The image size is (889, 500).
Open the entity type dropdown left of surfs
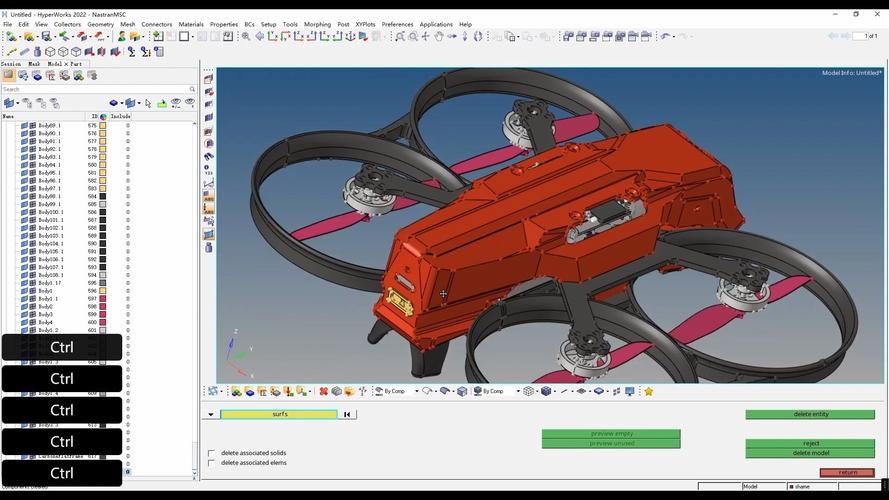(x=211, y=414)
